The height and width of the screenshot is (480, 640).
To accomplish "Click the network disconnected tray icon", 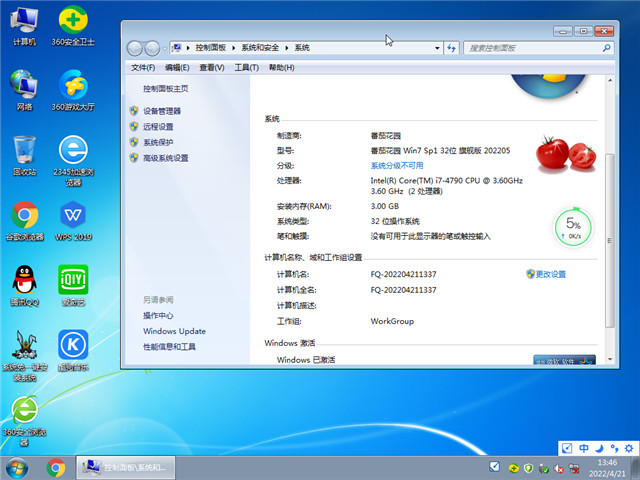I will [x=574, y=469].
